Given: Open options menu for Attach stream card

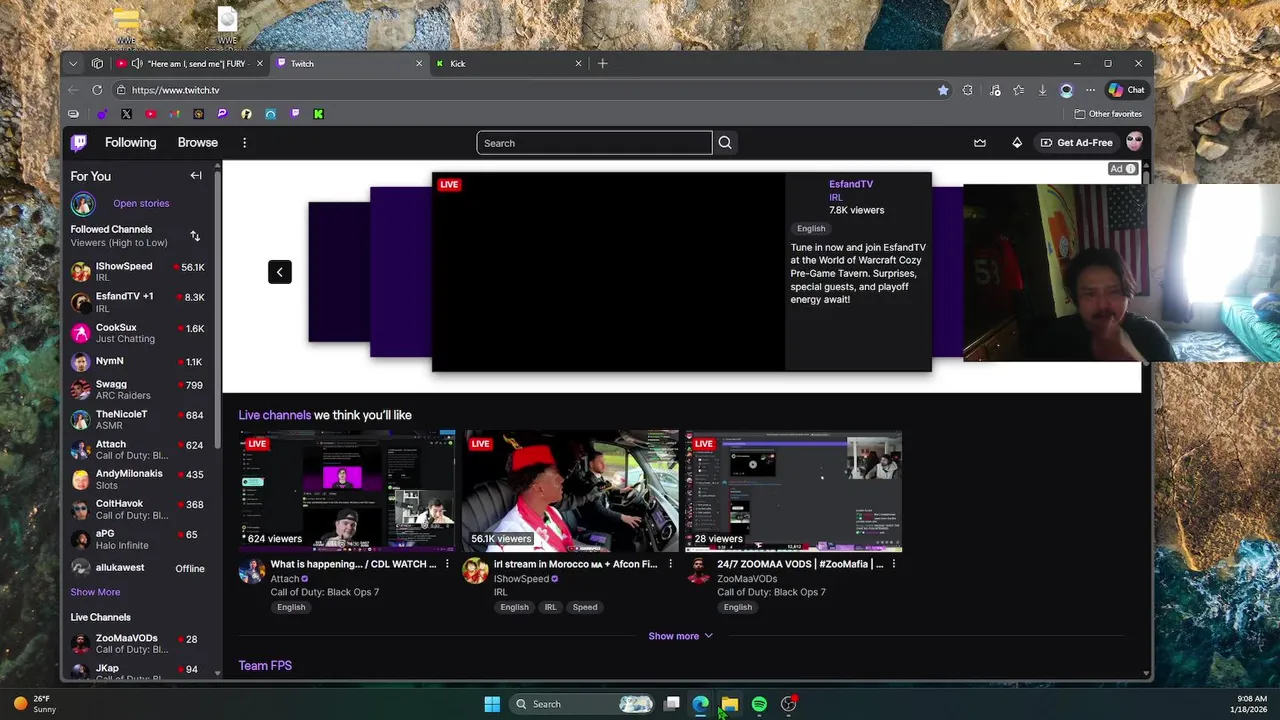Looking at the screenshot, I should [447, 564].
